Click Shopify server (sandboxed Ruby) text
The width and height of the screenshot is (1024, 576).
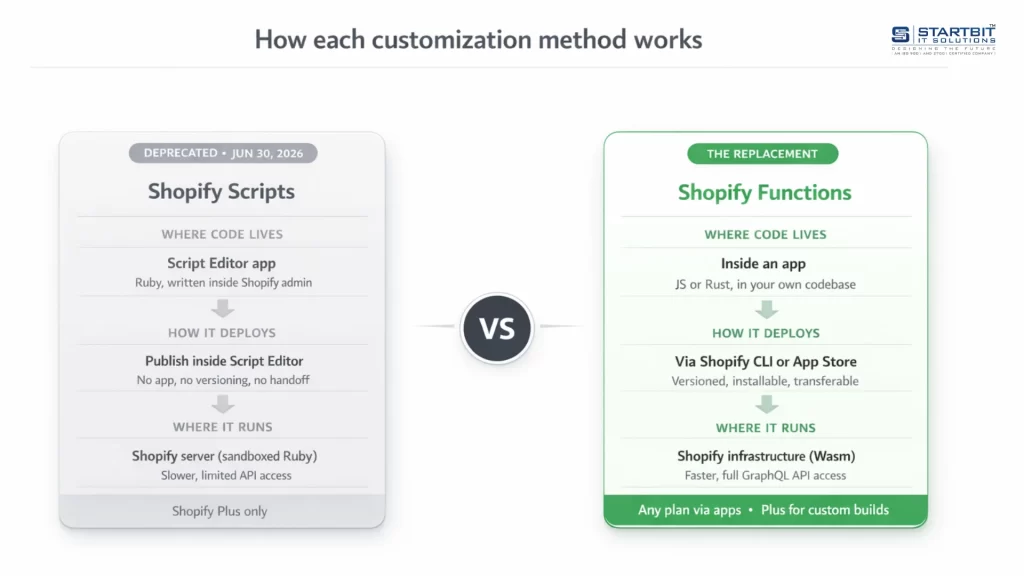[x=224, y=456]
